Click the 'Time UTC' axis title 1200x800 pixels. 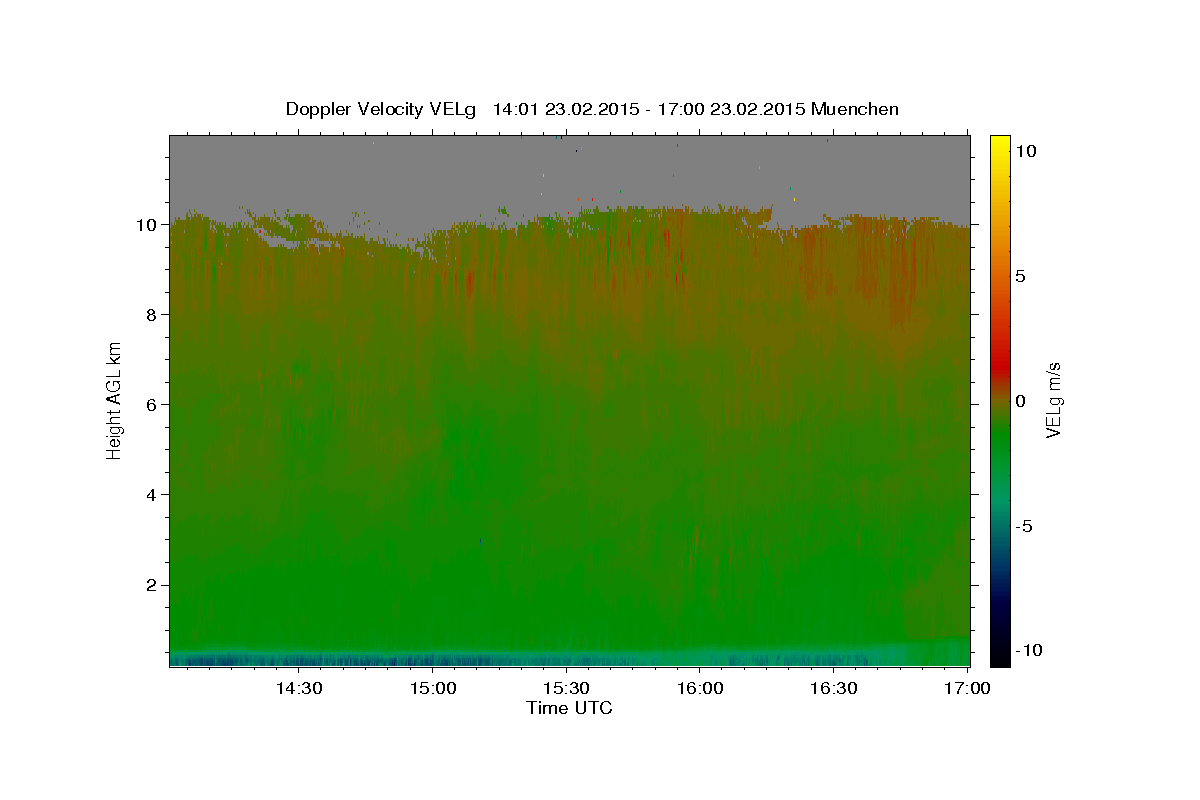pos(569,708)
